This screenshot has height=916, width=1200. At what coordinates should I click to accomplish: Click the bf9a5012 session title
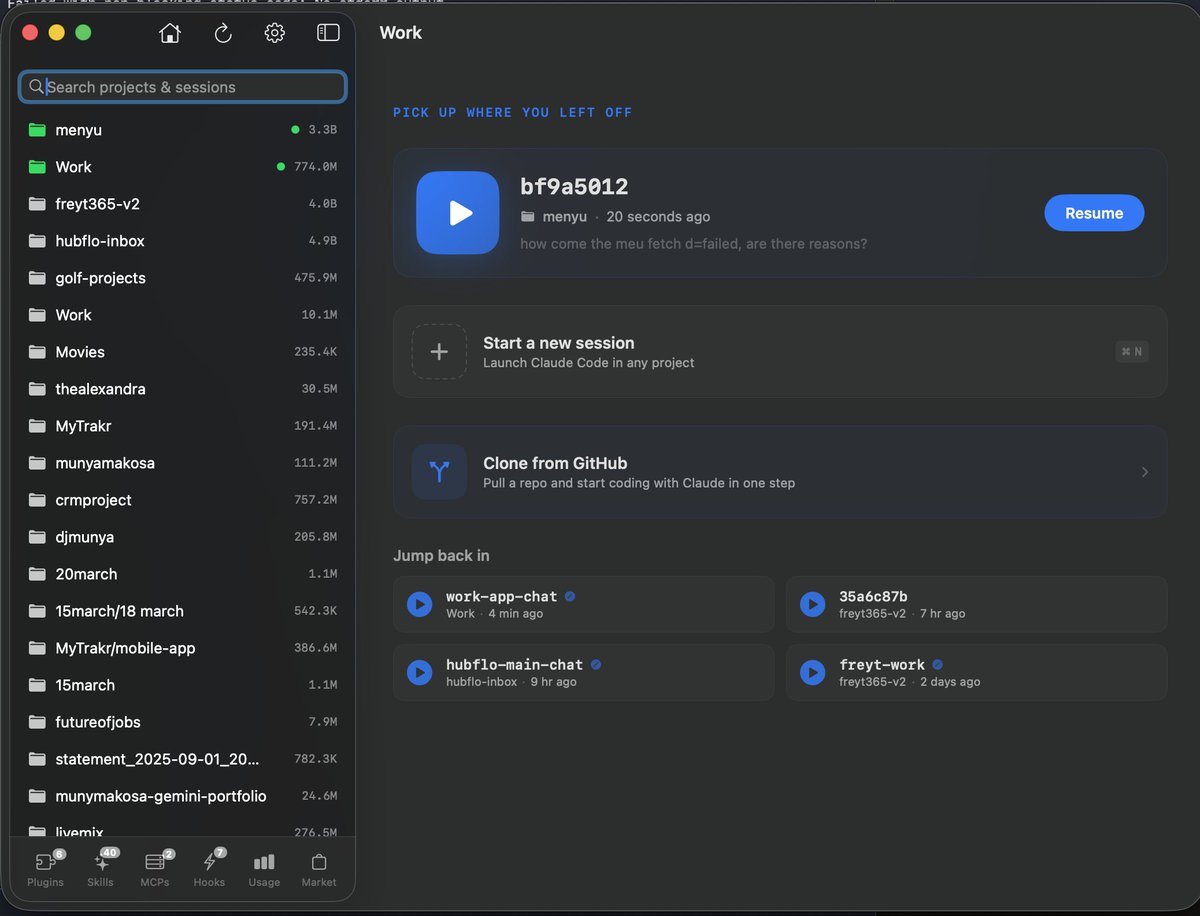coord(574,187)
